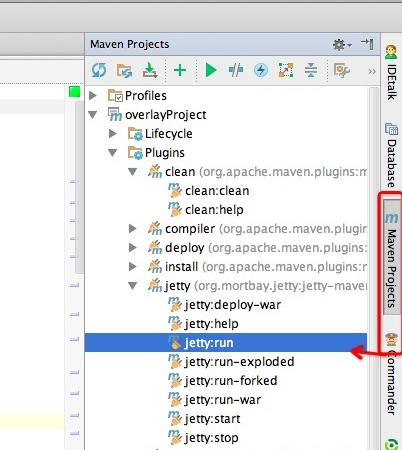Select the clean:help goal
This screenshot has width=402, height=450.
click(214, 210)
